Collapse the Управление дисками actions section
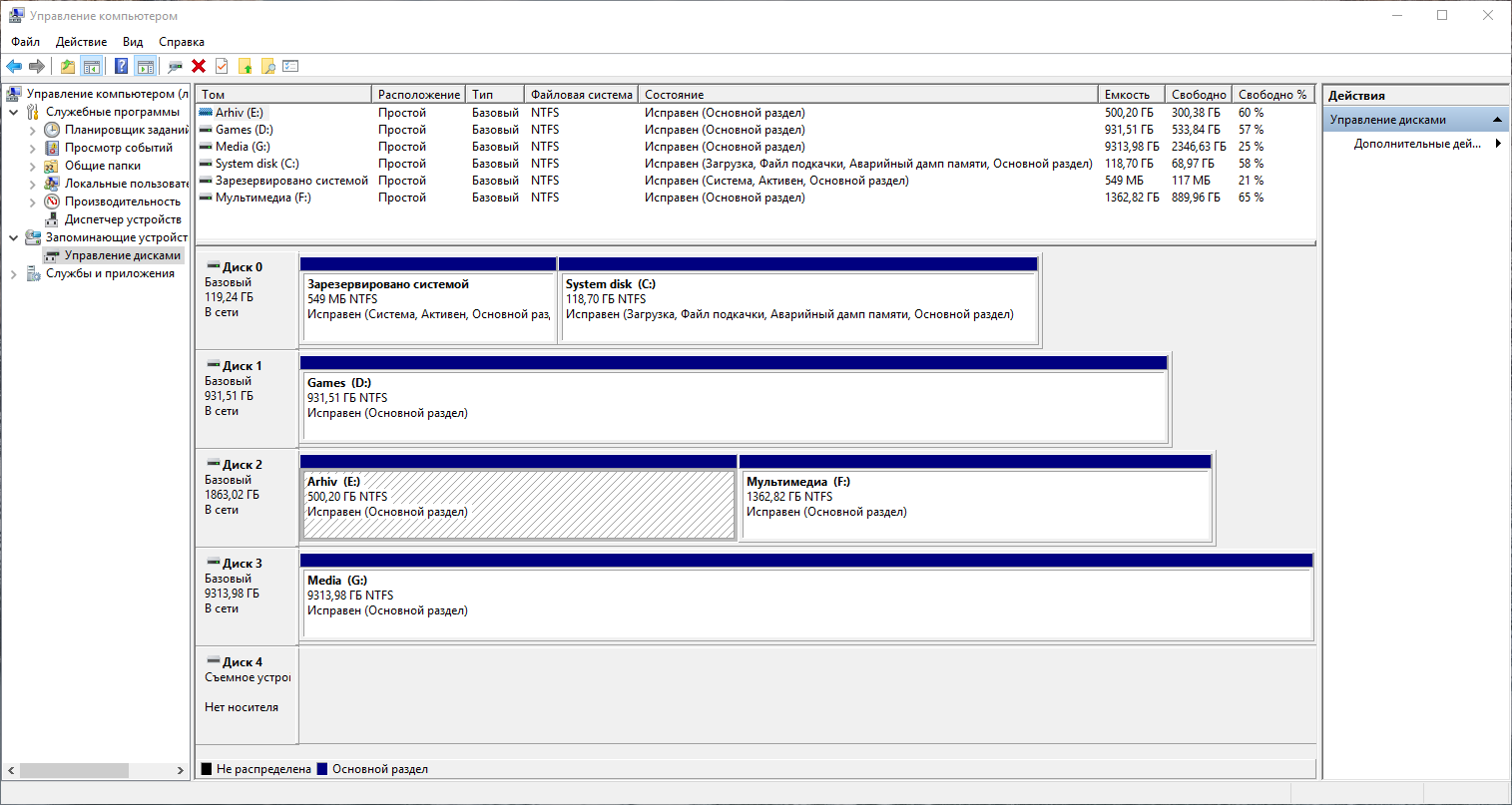 [1497, 120]
